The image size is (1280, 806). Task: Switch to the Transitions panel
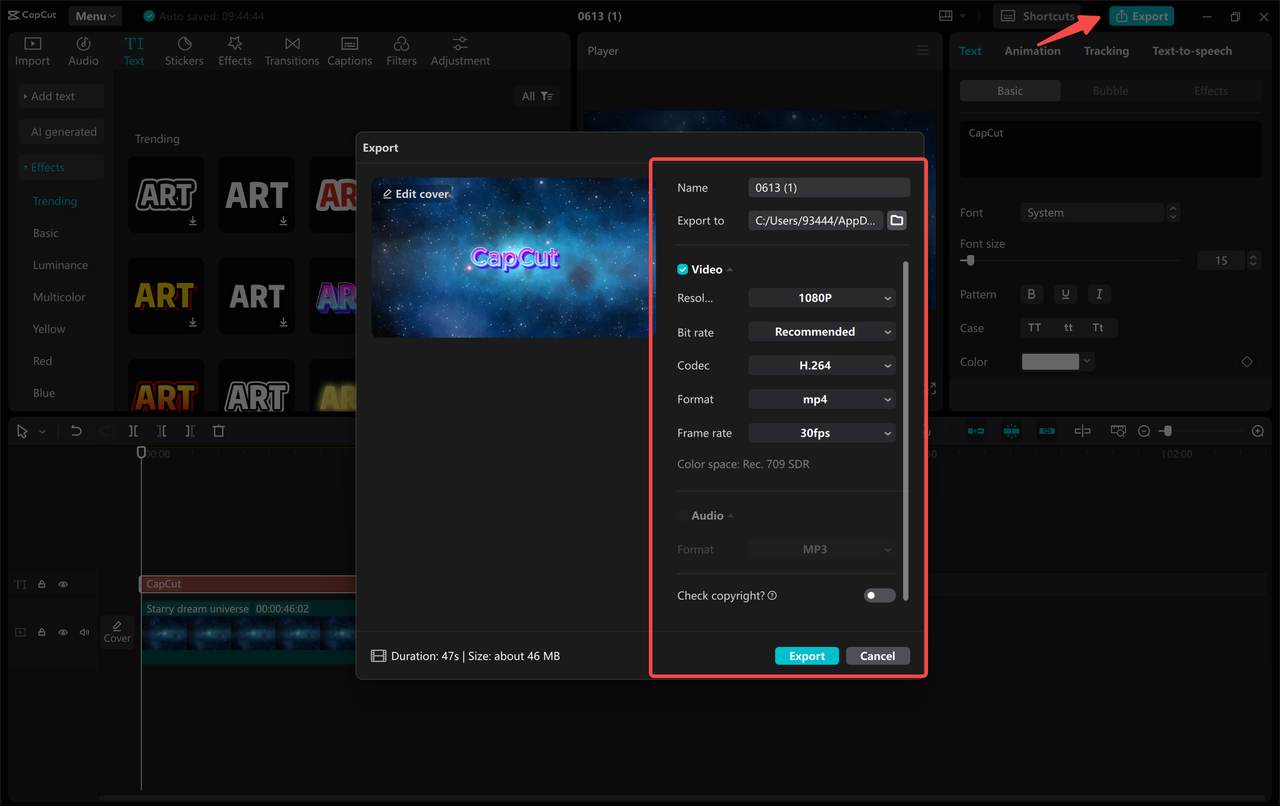[x=291, y=50]
